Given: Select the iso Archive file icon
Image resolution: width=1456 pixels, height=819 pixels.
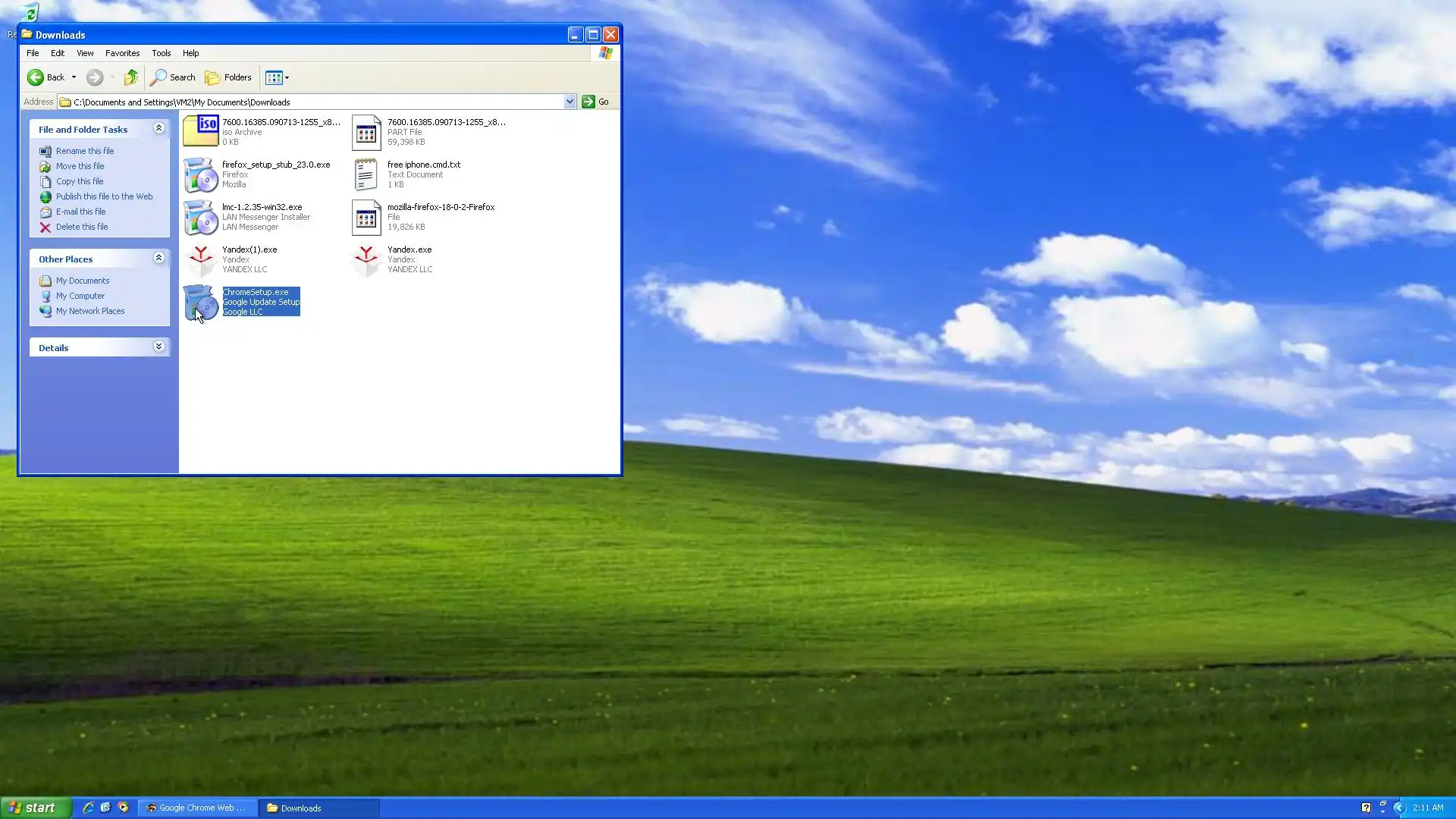Looking at the screenshot, I should pyautogui.click(x=200, y=131).
